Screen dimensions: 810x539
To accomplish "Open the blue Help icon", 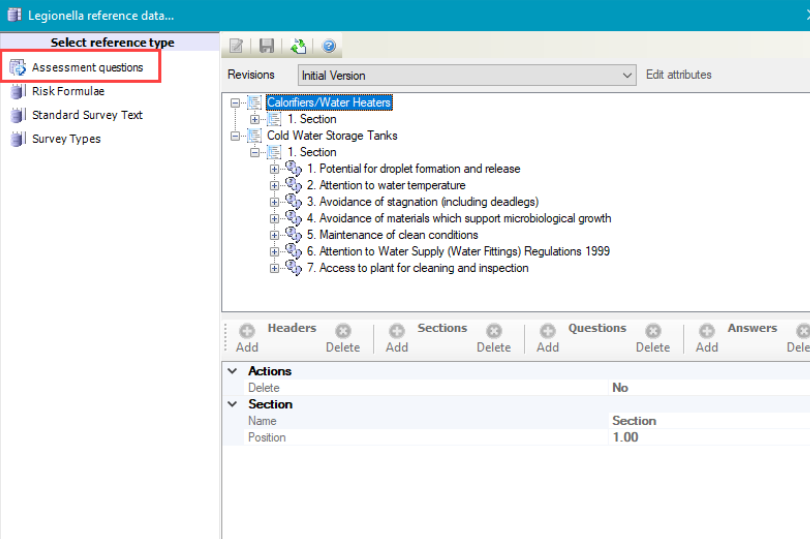I will (x=327, y=46).
